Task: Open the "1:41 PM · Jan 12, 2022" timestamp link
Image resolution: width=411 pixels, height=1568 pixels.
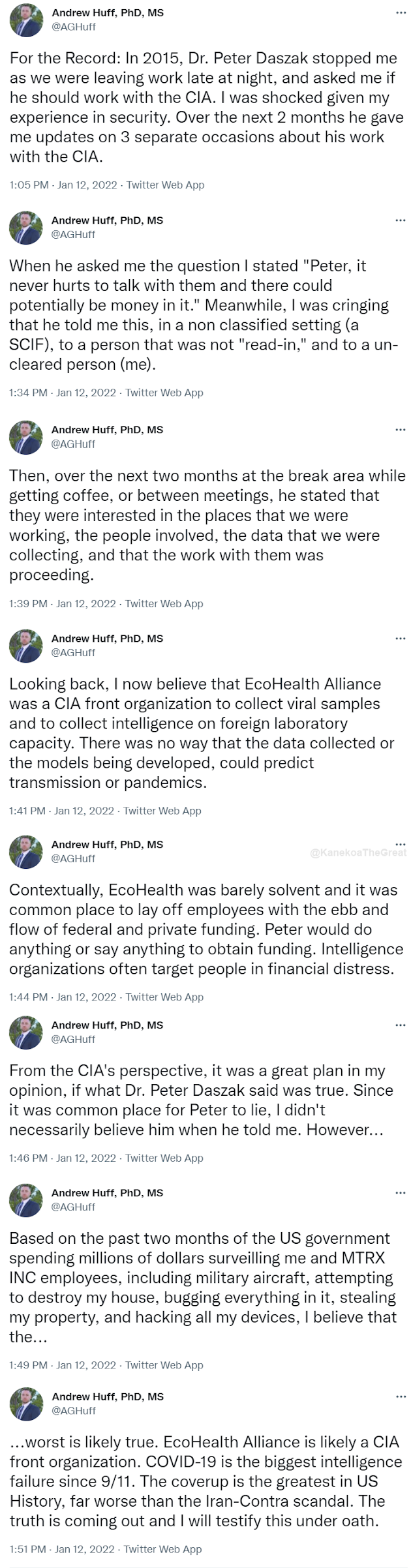Action: (x=62, y=811)
